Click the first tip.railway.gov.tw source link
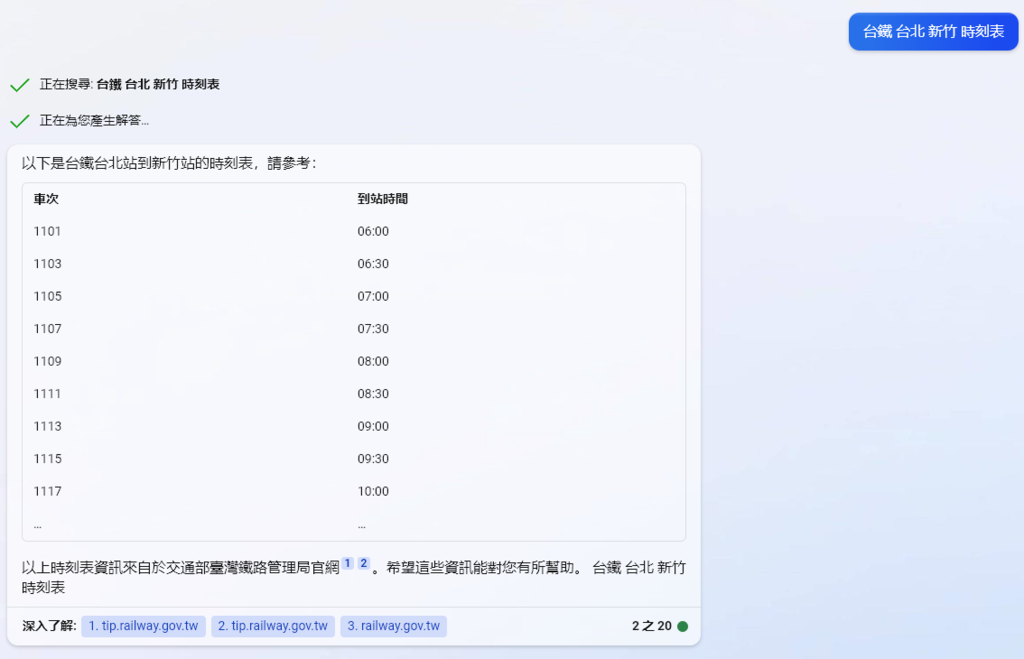1024x659 pixels. pos(144,626)
